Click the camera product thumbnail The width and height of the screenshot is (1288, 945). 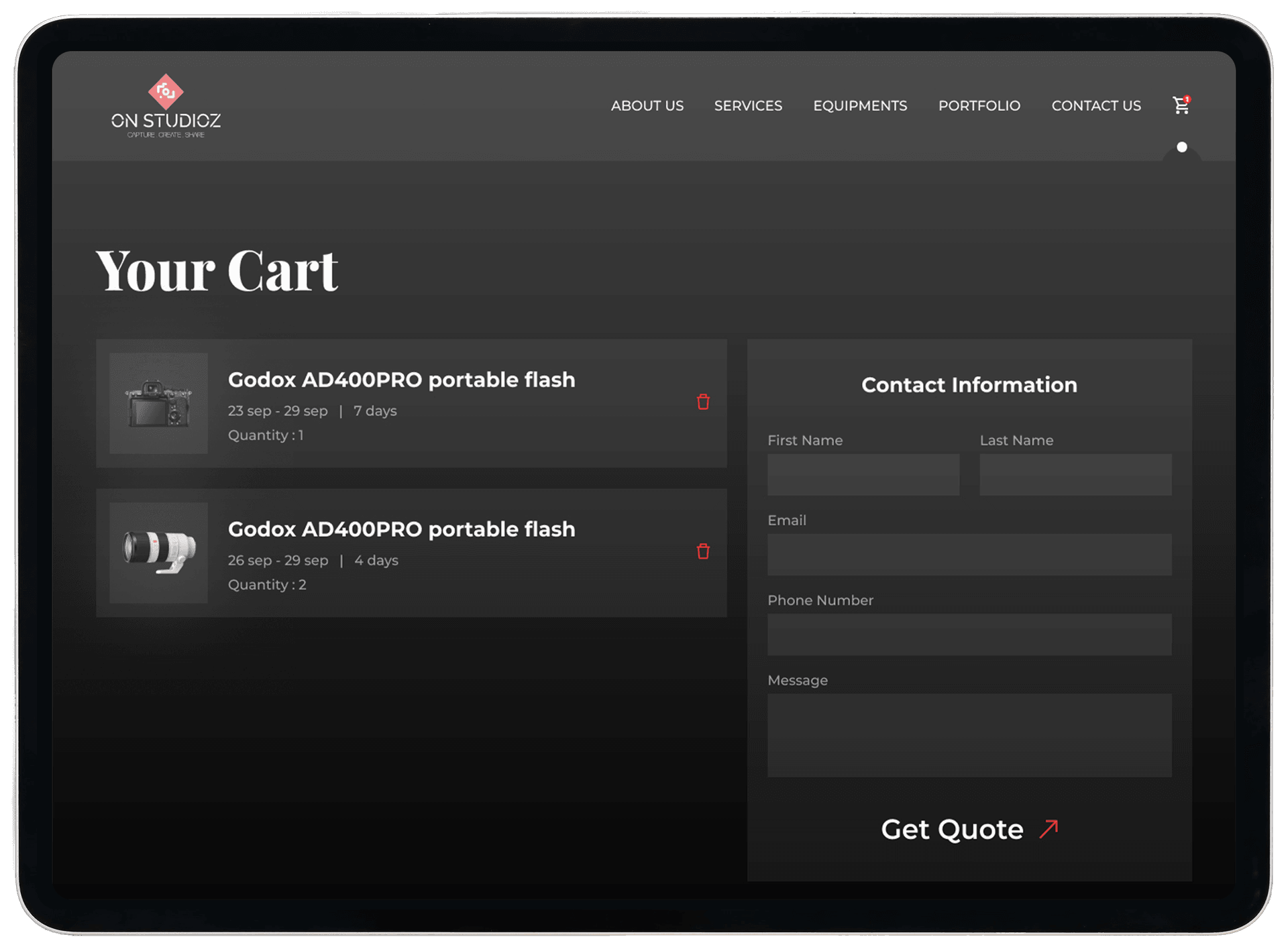click(x=158, y=403)
